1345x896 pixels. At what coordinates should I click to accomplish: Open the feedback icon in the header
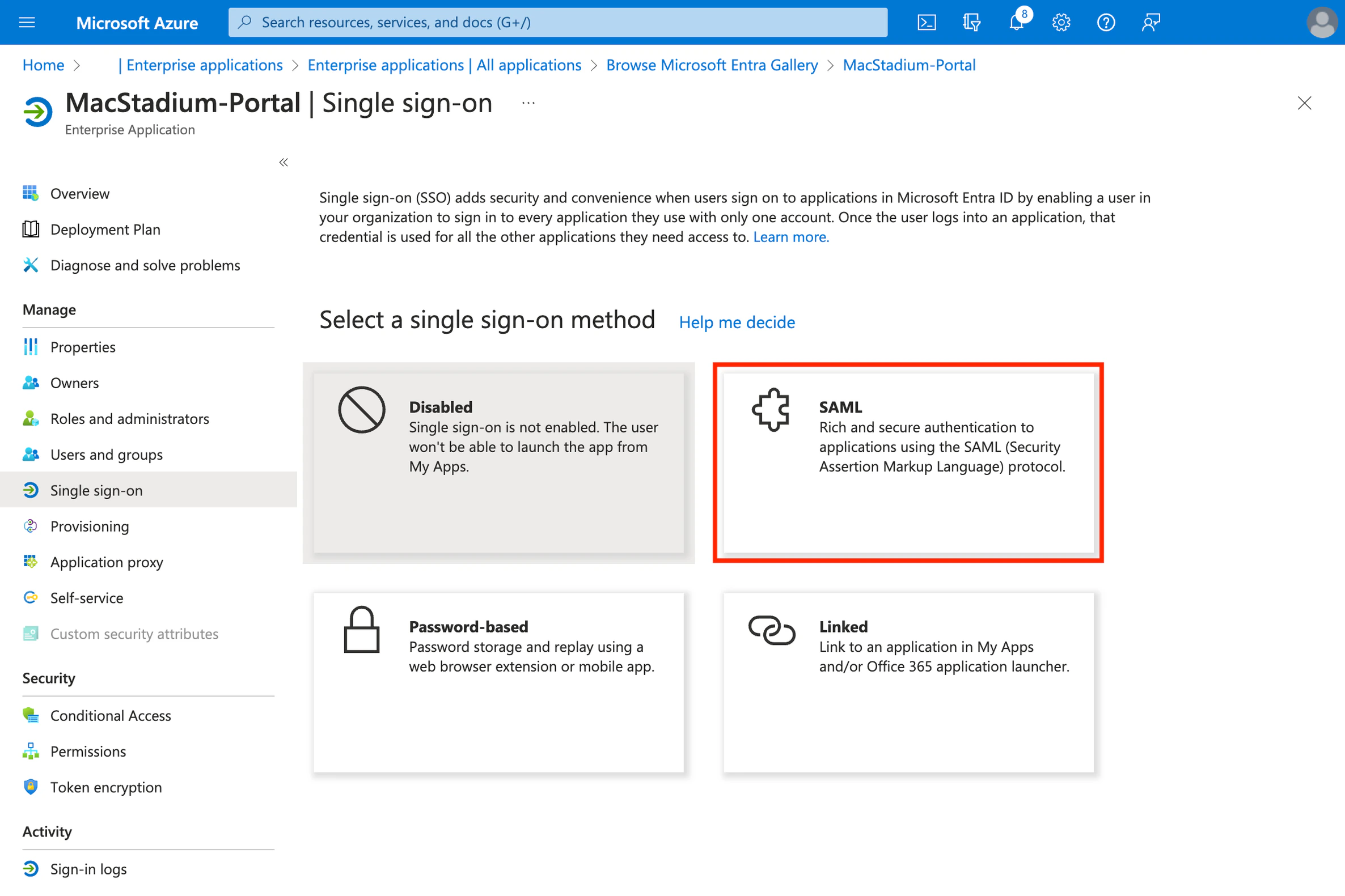coord(1150,22)
